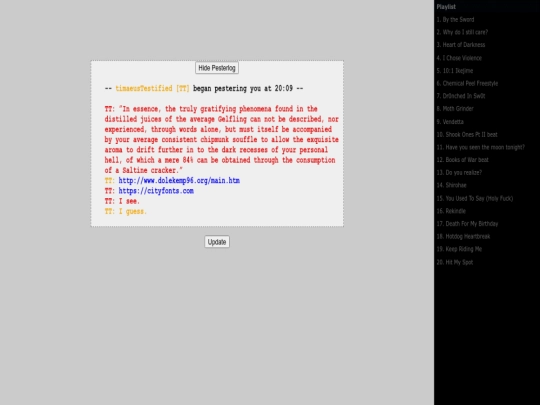Image resolution: width=540 pixels, height=405 pixels.
Task: Play track 8 Moth Grinder
Action: click(x=455, y=108)
